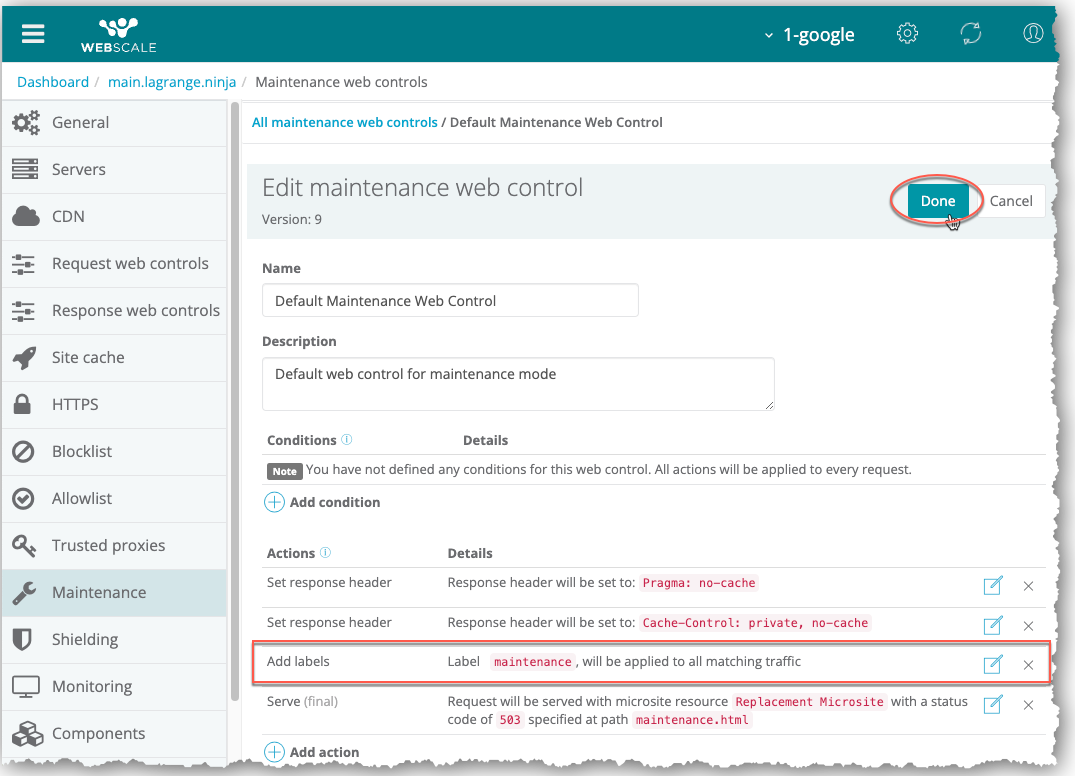The image size is (1075, 776).
Task: Go to Blocklist in sidebar
Action: coord(82,451)
